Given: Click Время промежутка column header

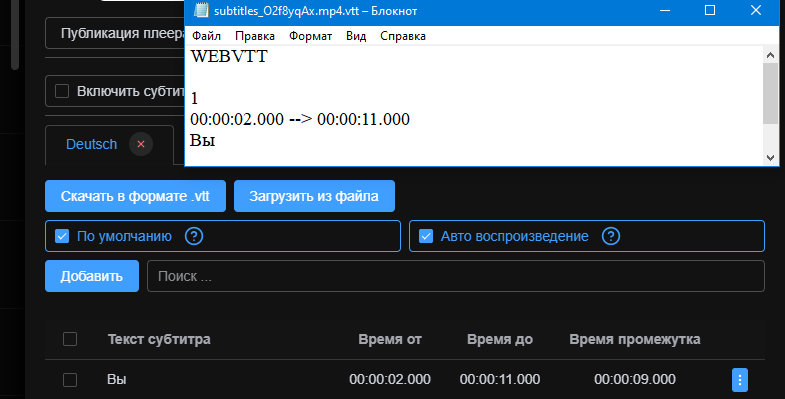Looking at the screenshot, I should [x=634, y=339].
